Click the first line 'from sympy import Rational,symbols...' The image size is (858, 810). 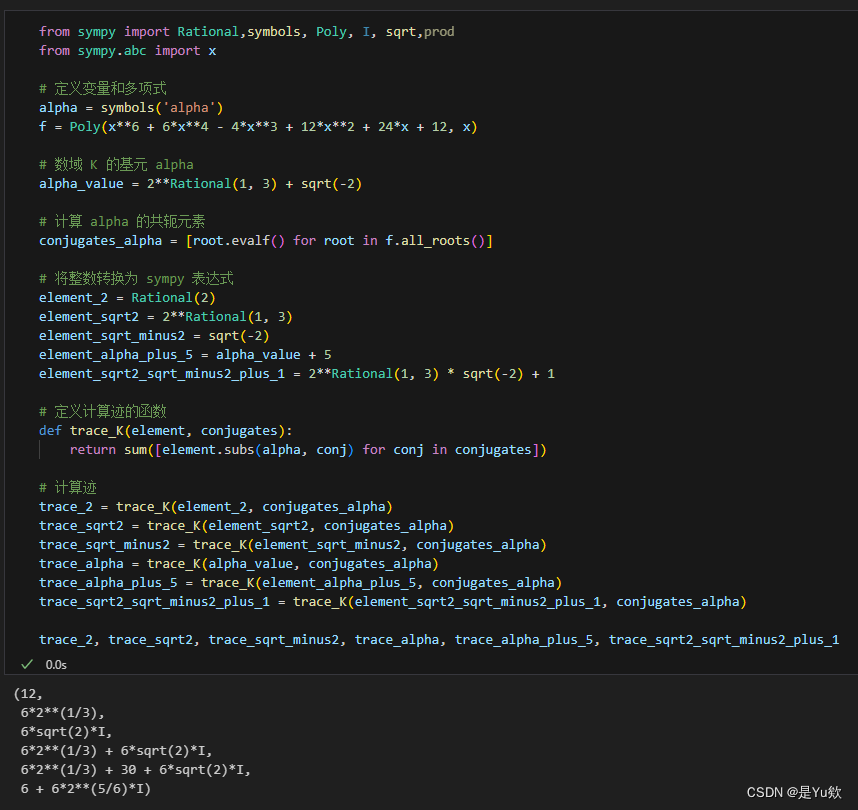pos(246,32)
